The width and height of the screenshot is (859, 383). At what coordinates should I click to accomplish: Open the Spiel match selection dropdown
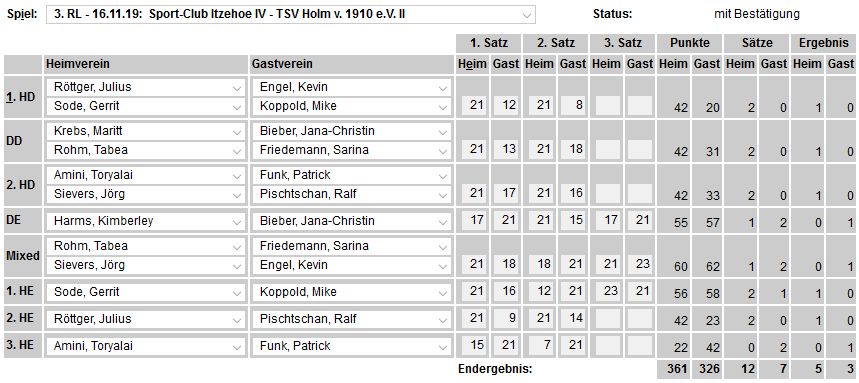click(290, 15)
